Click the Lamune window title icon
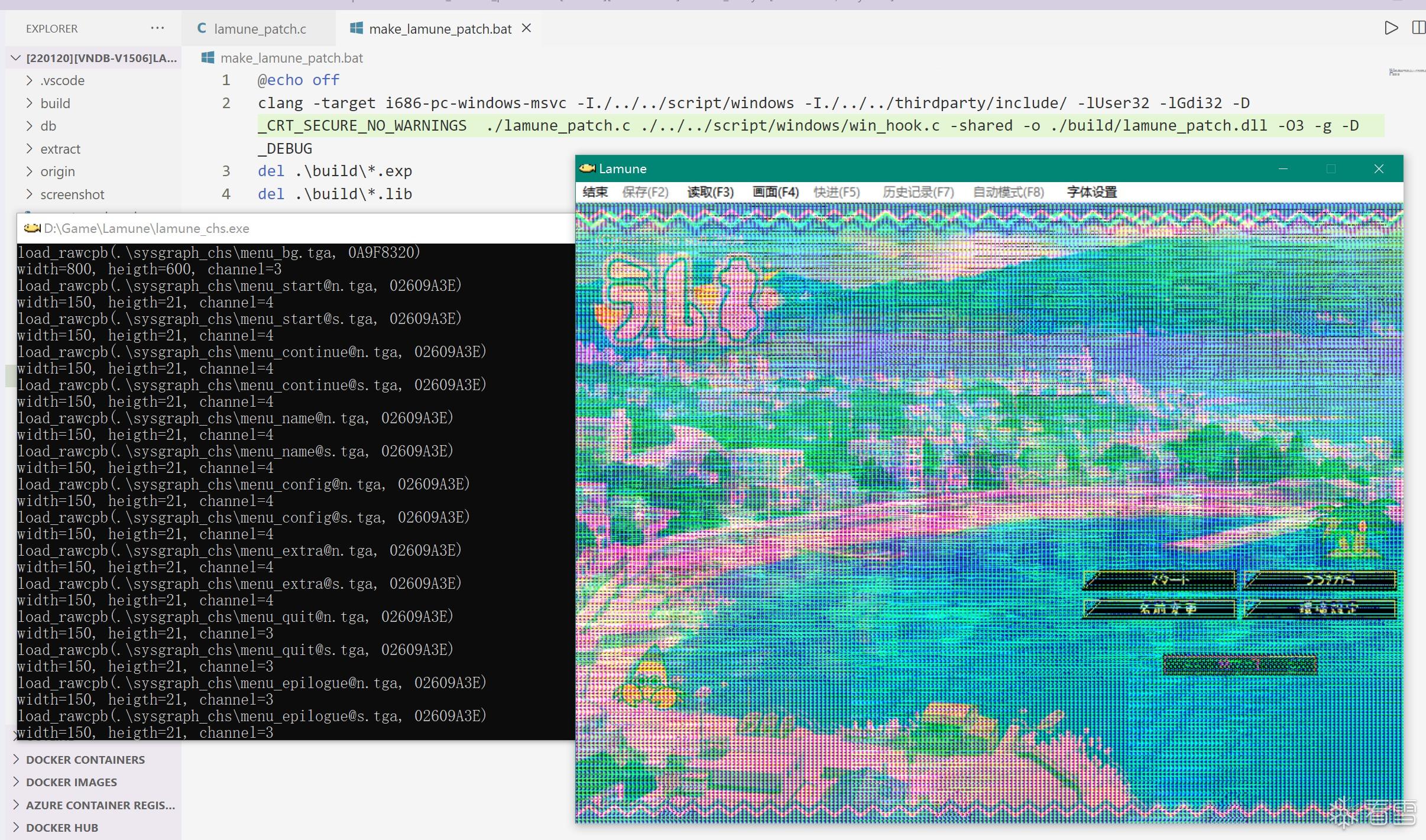 [587, 168]
